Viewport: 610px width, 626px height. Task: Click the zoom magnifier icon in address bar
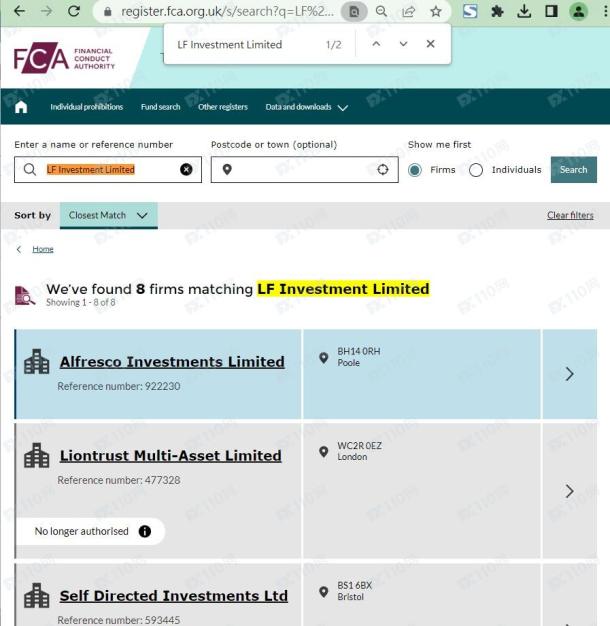(x=382, y=12)
